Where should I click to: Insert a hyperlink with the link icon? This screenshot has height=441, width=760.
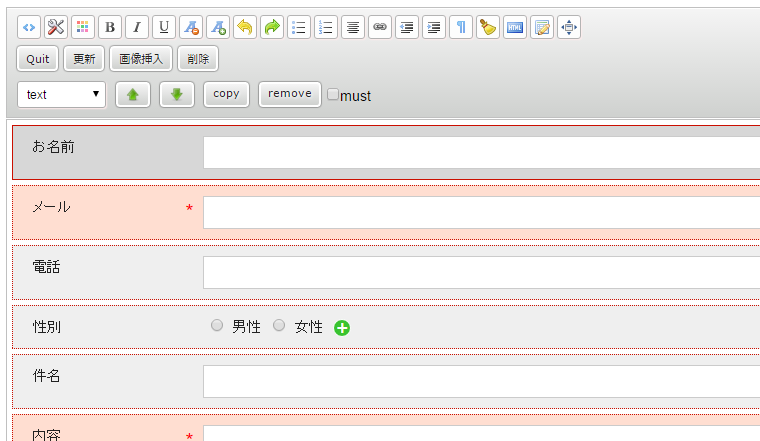click(379, 28)
